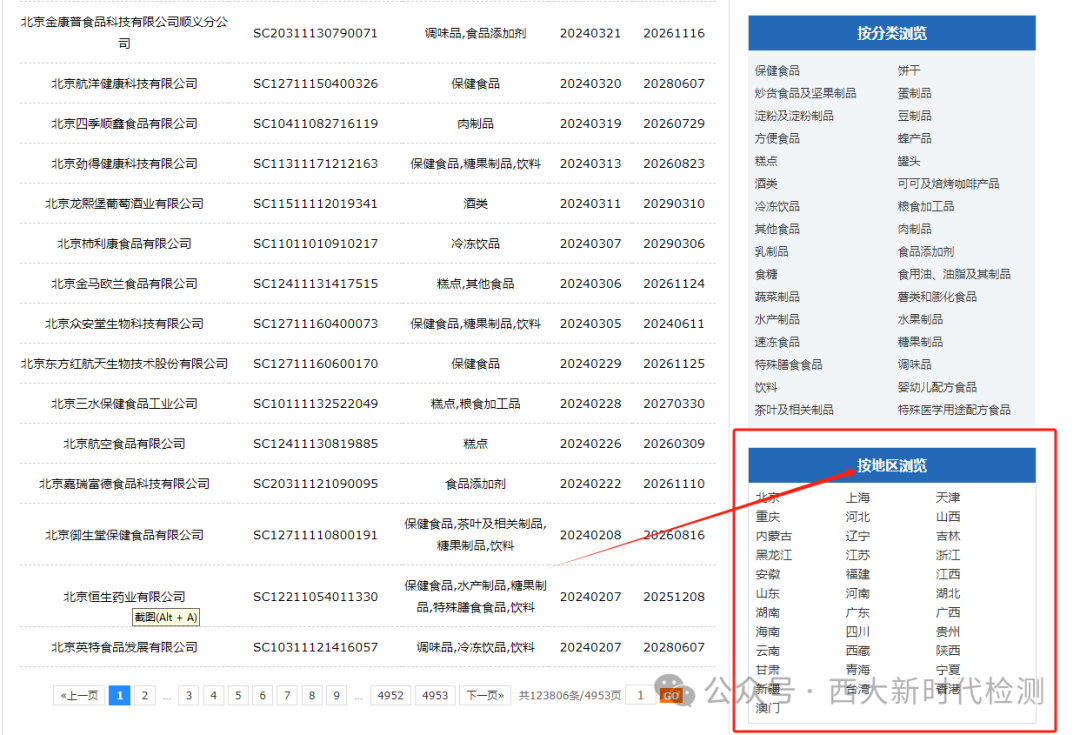
Task: Open 婴幼儿配方食品 category
Action: click(x=937, y=387)
